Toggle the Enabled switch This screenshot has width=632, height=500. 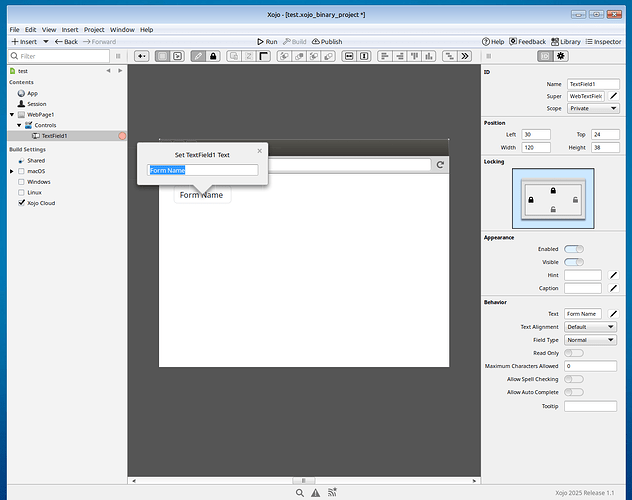pyautogui.click(x=574, y=249)
